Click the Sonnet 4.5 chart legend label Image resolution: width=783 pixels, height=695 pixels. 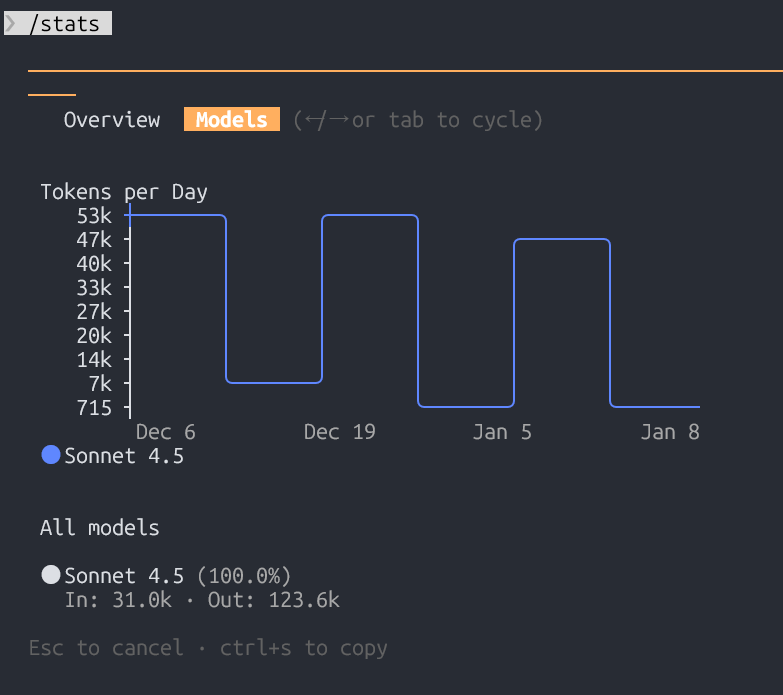point(124,456)
